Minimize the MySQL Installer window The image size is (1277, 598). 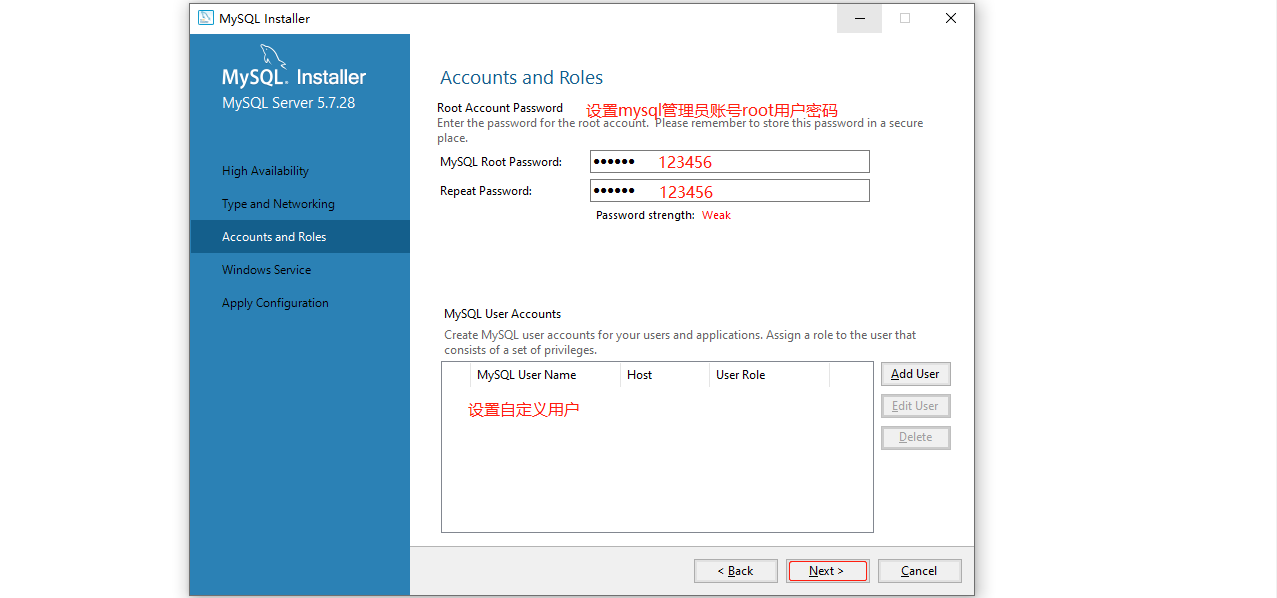[859, 18]
